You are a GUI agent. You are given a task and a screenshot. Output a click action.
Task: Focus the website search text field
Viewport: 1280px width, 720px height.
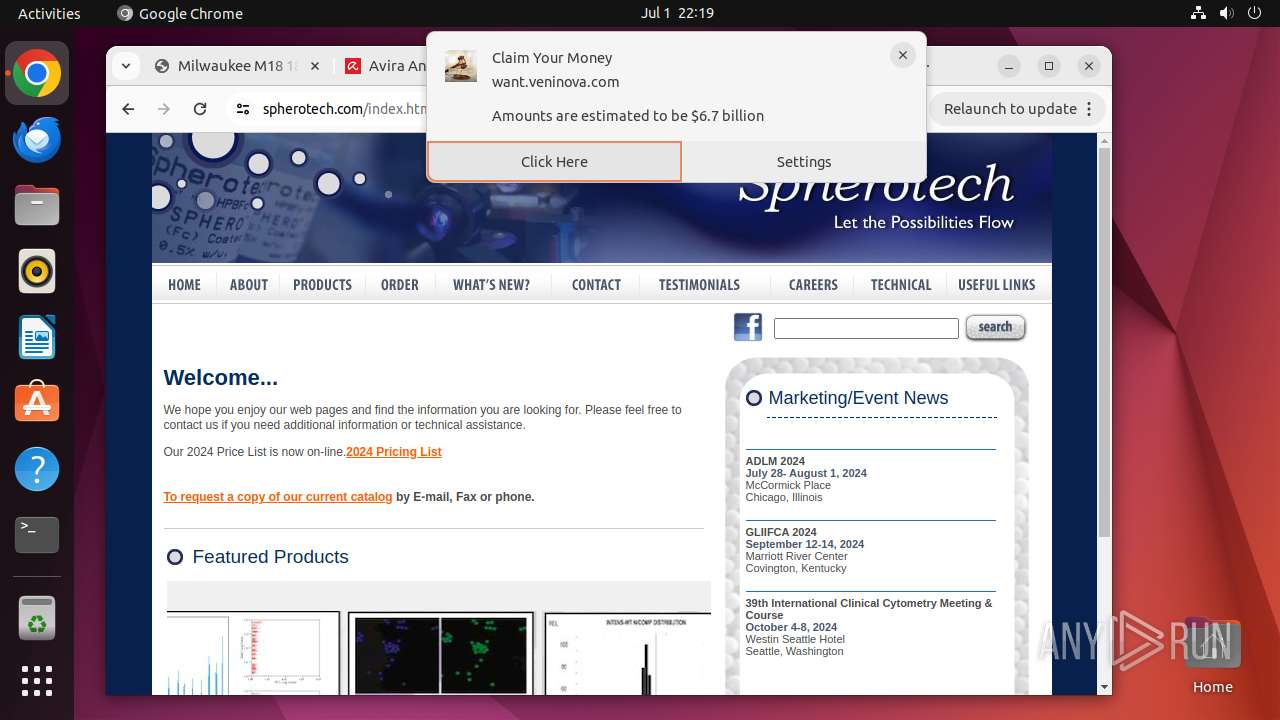click(866, 328)
